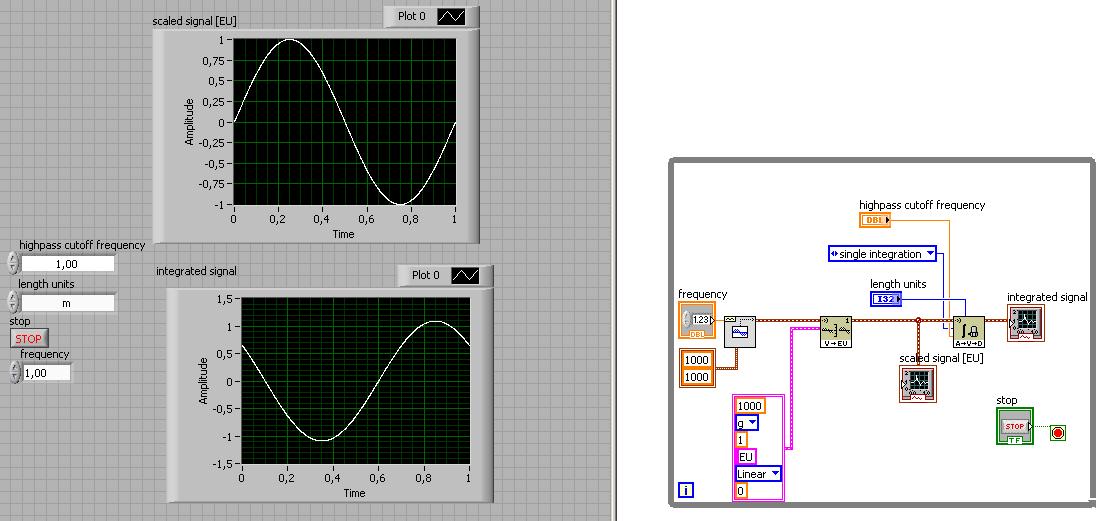
Task: Click the red loop condition stop terminal
Action: (1057, 433)
